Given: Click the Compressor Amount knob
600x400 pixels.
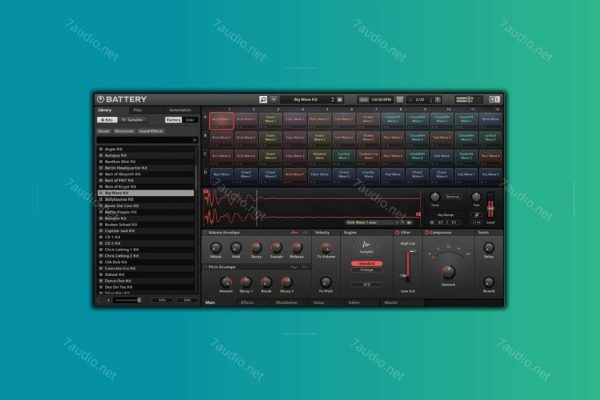Looking at the screenshot, I should pyautogui.click(x=448, y=272).
